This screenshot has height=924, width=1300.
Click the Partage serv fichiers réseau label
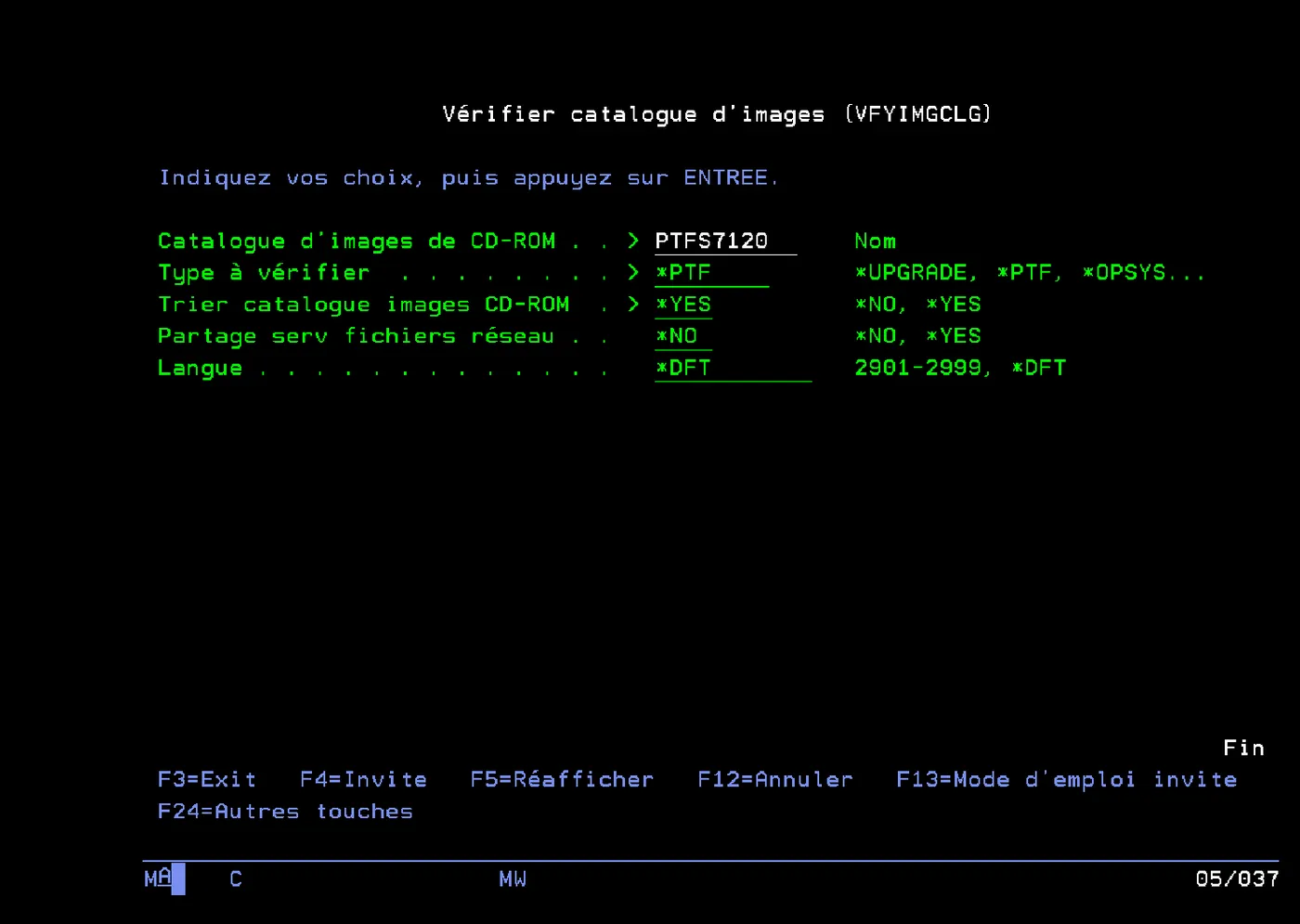tap(356, 336)
